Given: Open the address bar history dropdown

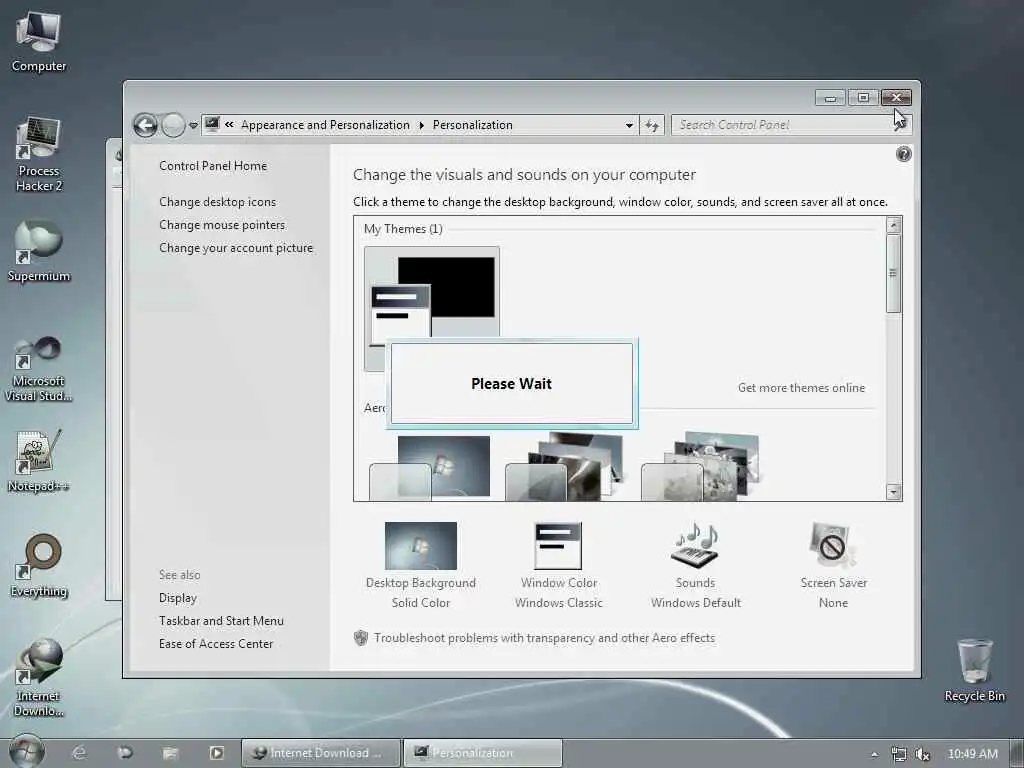Looking at the screenshot, I should (629, 125).
